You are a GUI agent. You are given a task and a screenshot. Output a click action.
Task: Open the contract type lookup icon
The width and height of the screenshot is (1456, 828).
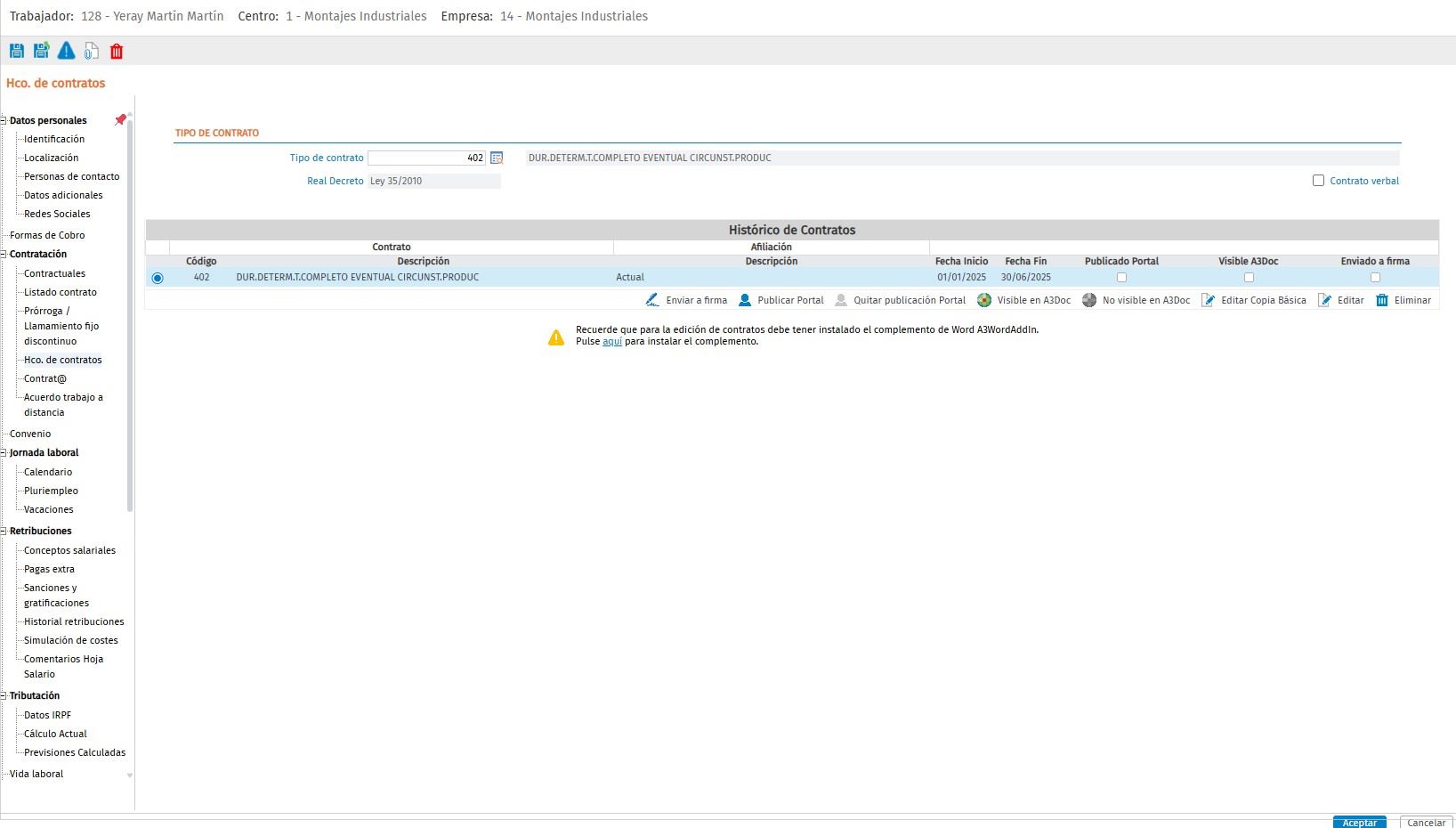pos(497,158)
